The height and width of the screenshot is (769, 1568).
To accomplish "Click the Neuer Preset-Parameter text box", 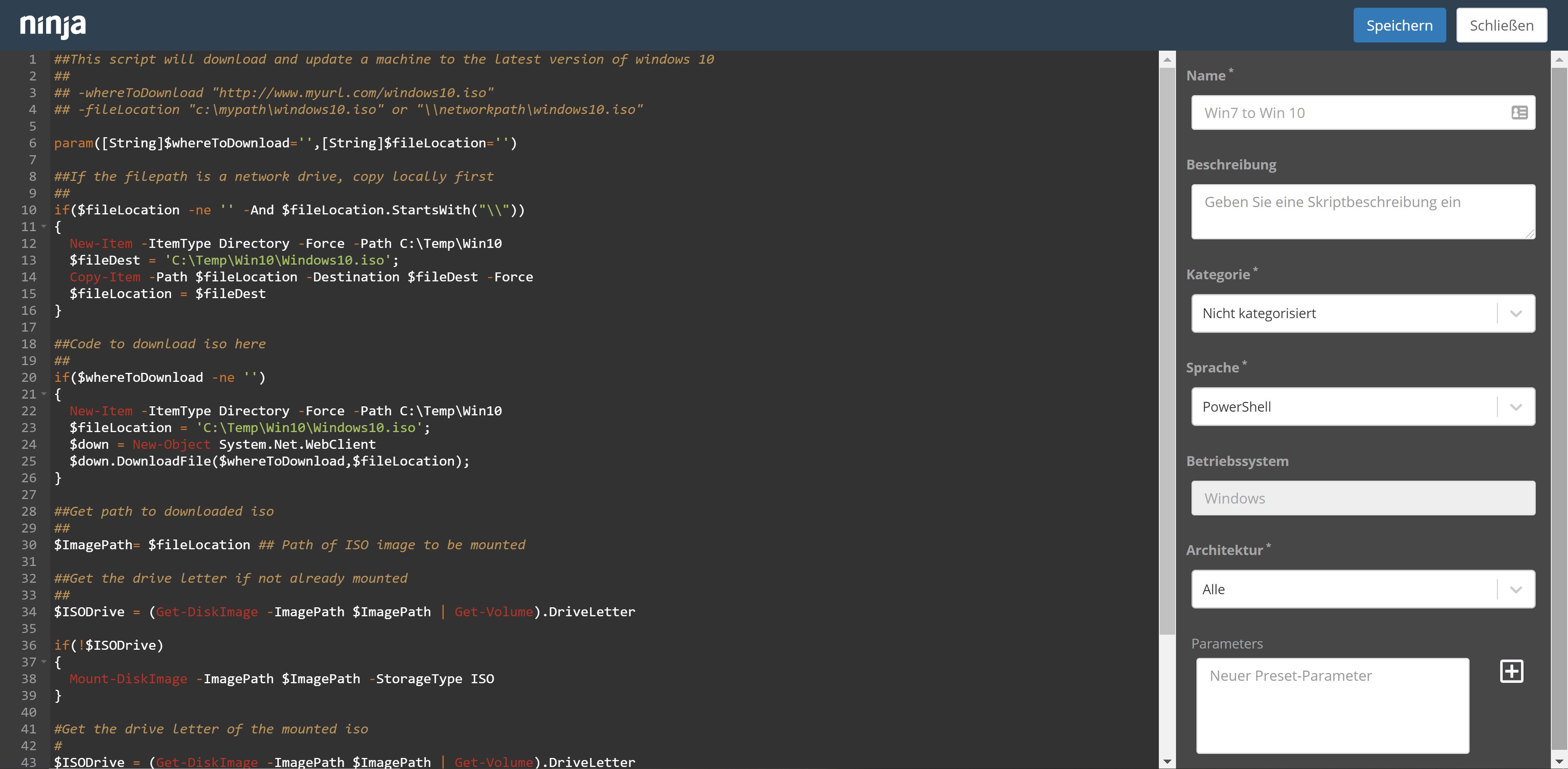I will [x=1332, y=705].
